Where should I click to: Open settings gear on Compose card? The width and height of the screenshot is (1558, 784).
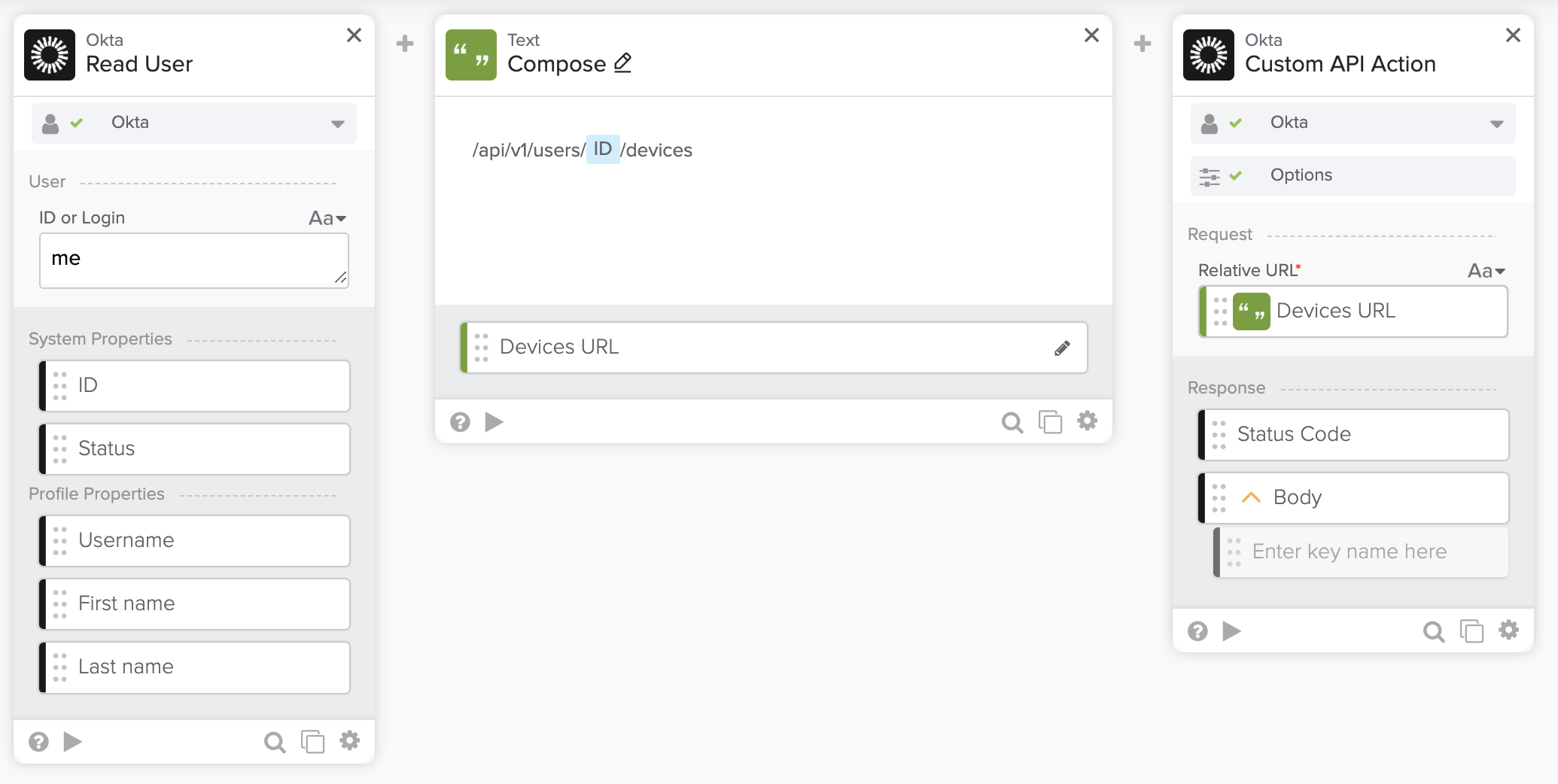(1087, 421)
